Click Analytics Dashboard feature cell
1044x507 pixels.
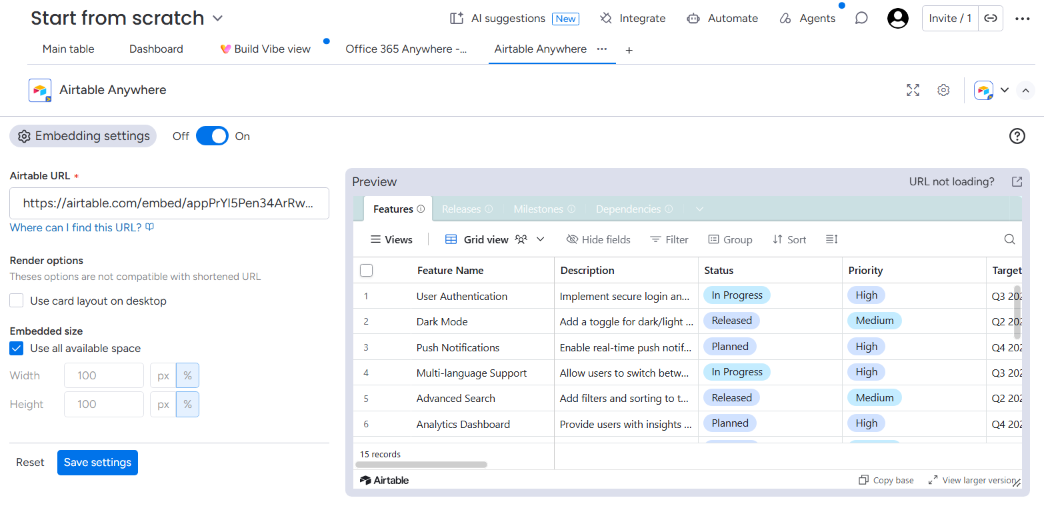(x=463, y=424)
